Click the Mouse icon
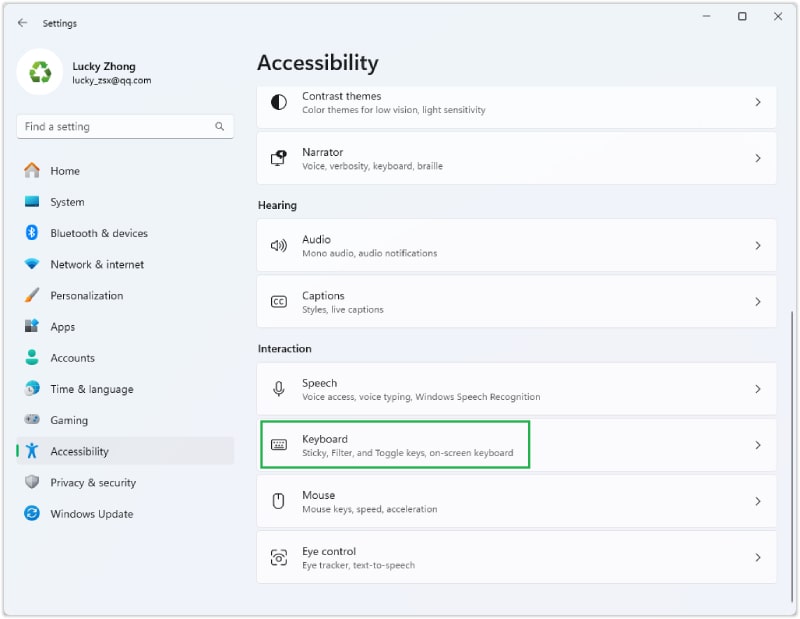 pos(279,501)
